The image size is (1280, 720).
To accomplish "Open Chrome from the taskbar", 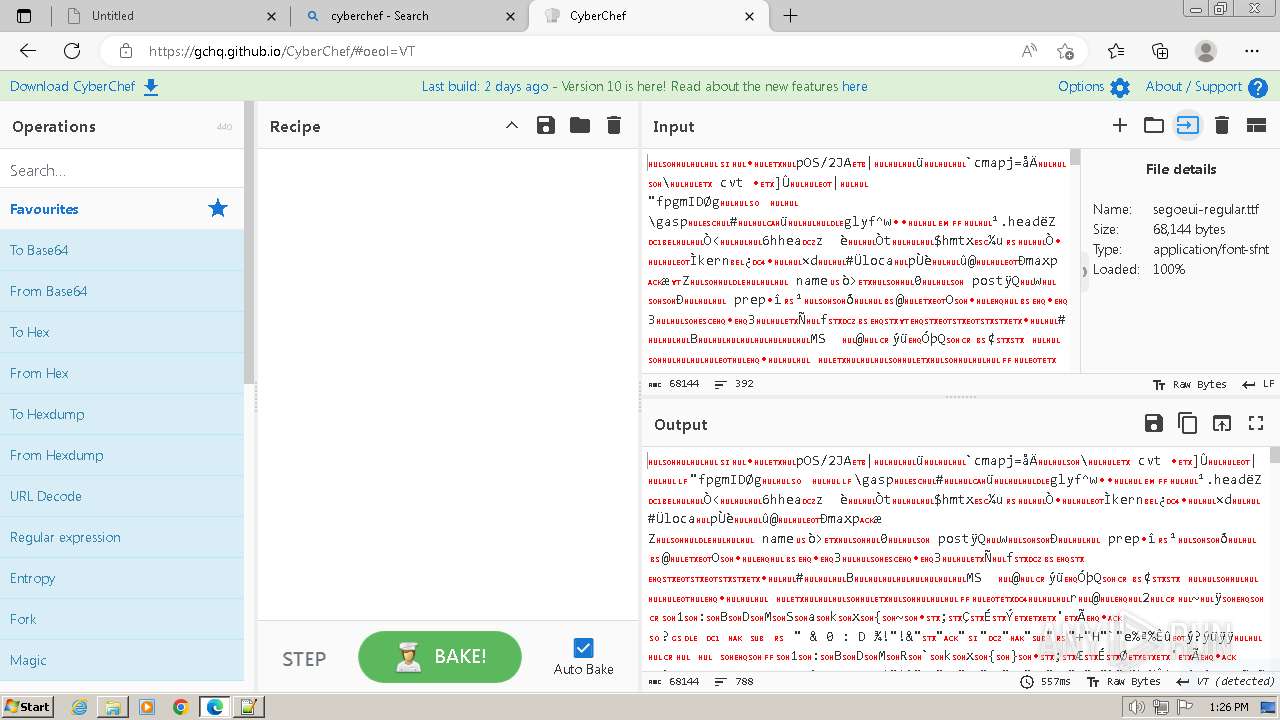I will click(x=180, y=707).
